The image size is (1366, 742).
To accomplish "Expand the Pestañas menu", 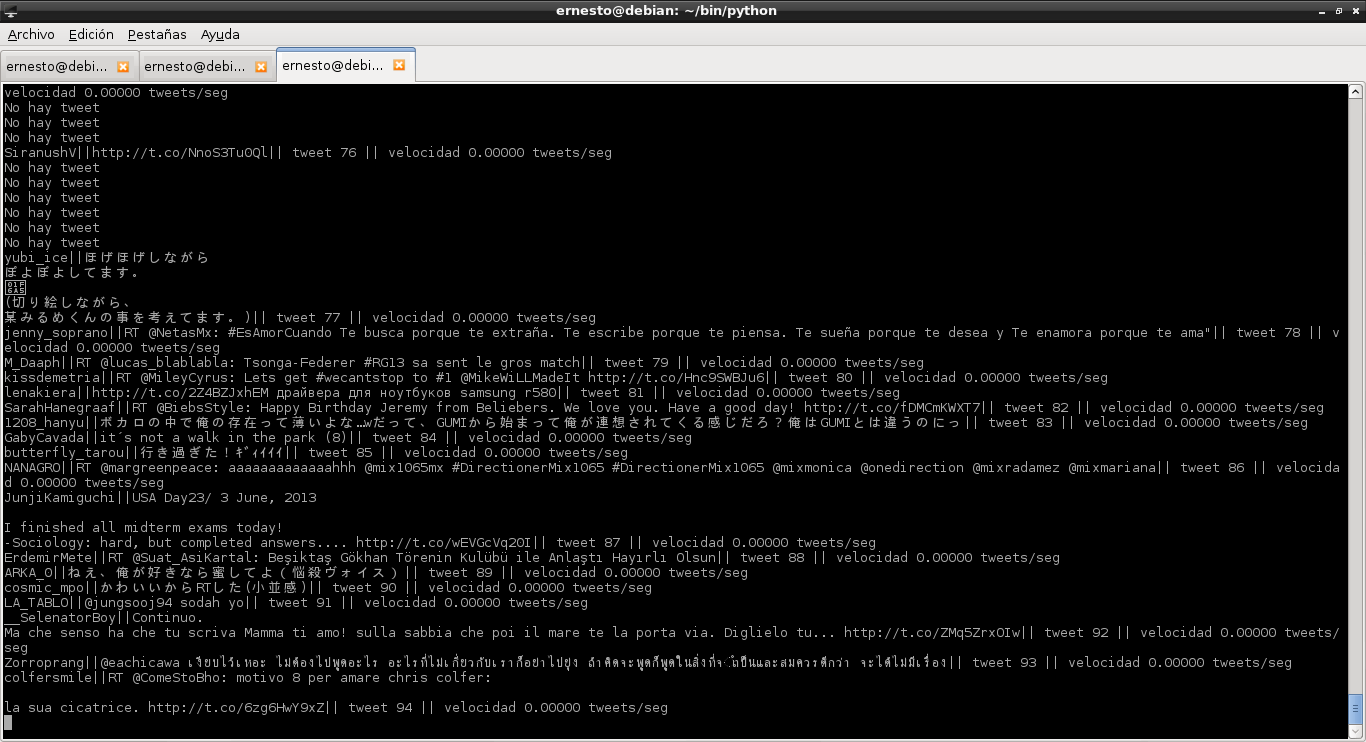I will pos(157,34).
